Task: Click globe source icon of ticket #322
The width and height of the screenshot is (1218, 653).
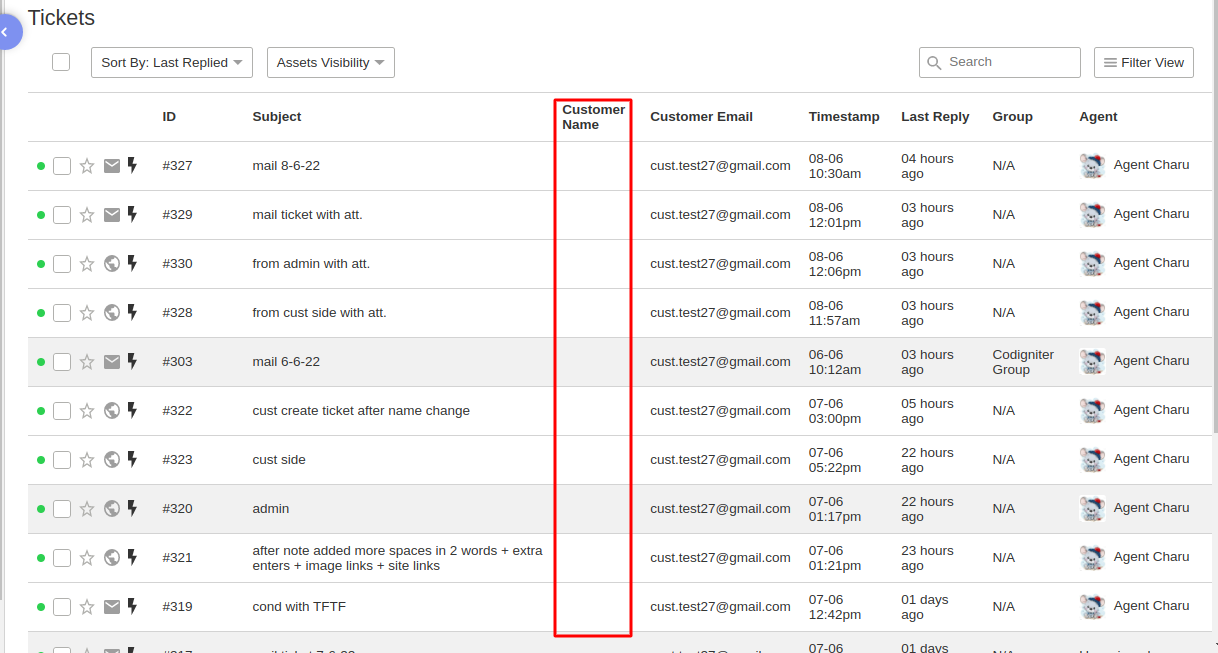Action: tap(112, 411)
